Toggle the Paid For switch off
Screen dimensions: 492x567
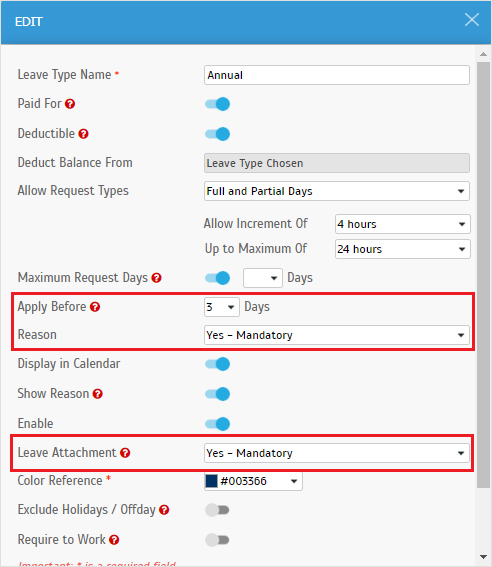pos(217,104)
